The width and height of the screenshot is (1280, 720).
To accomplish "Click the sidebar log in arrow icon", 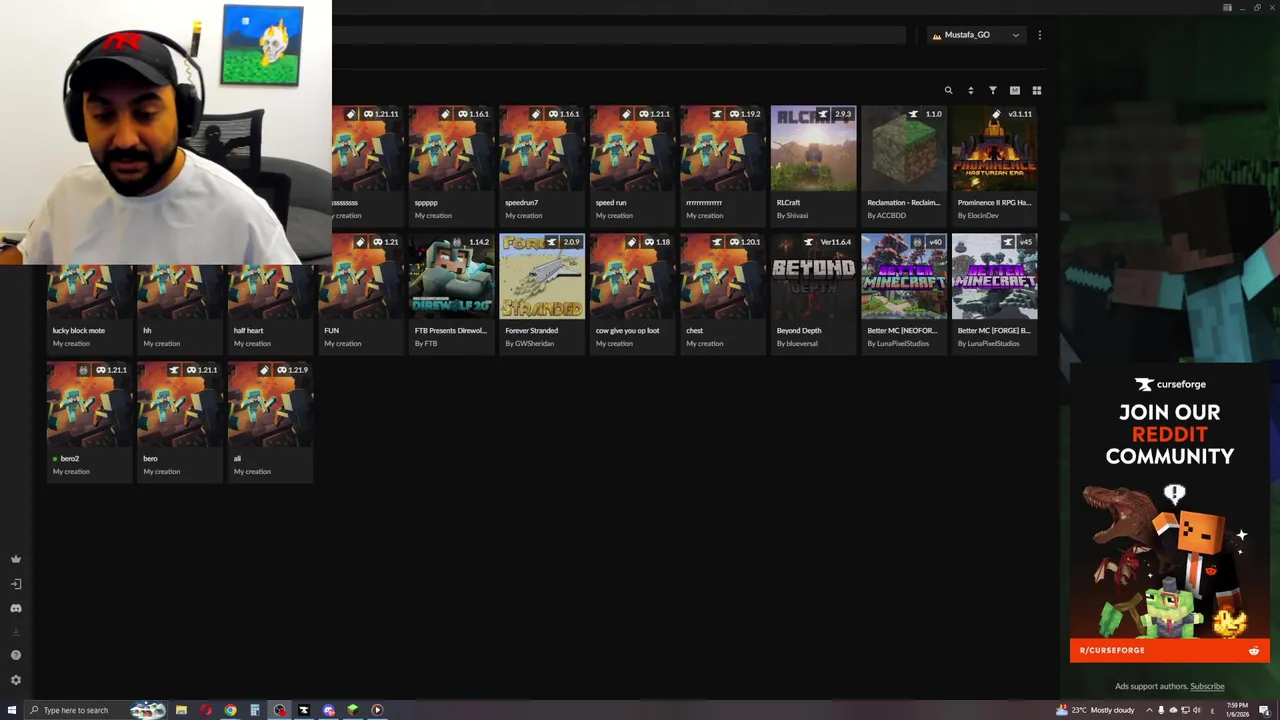I will pyautogui.click(x=15, y=584).
